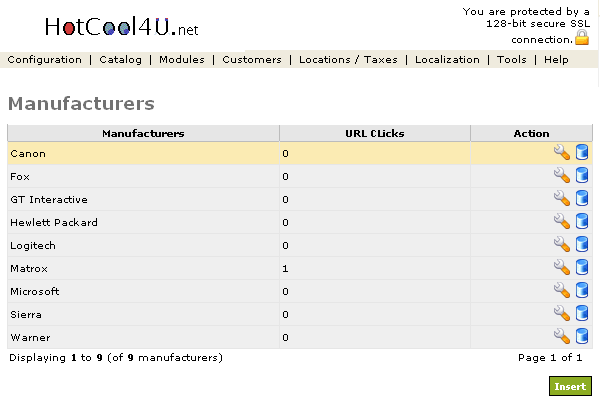Open the Configuration menu

pyautogui.click(x=45, y=60)
